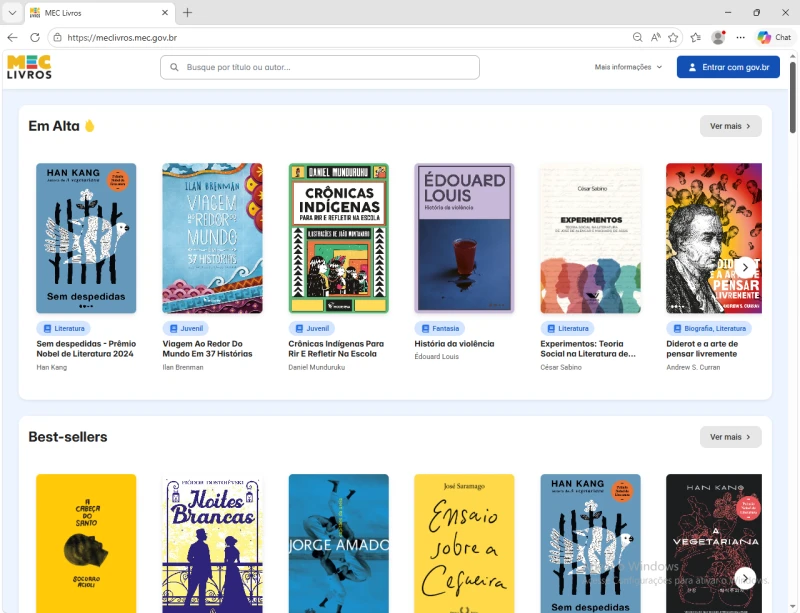Click Ver mais in the Best-sellers section
The height and width of the screenshot is (613, 800).
click(x=730, y=437)
